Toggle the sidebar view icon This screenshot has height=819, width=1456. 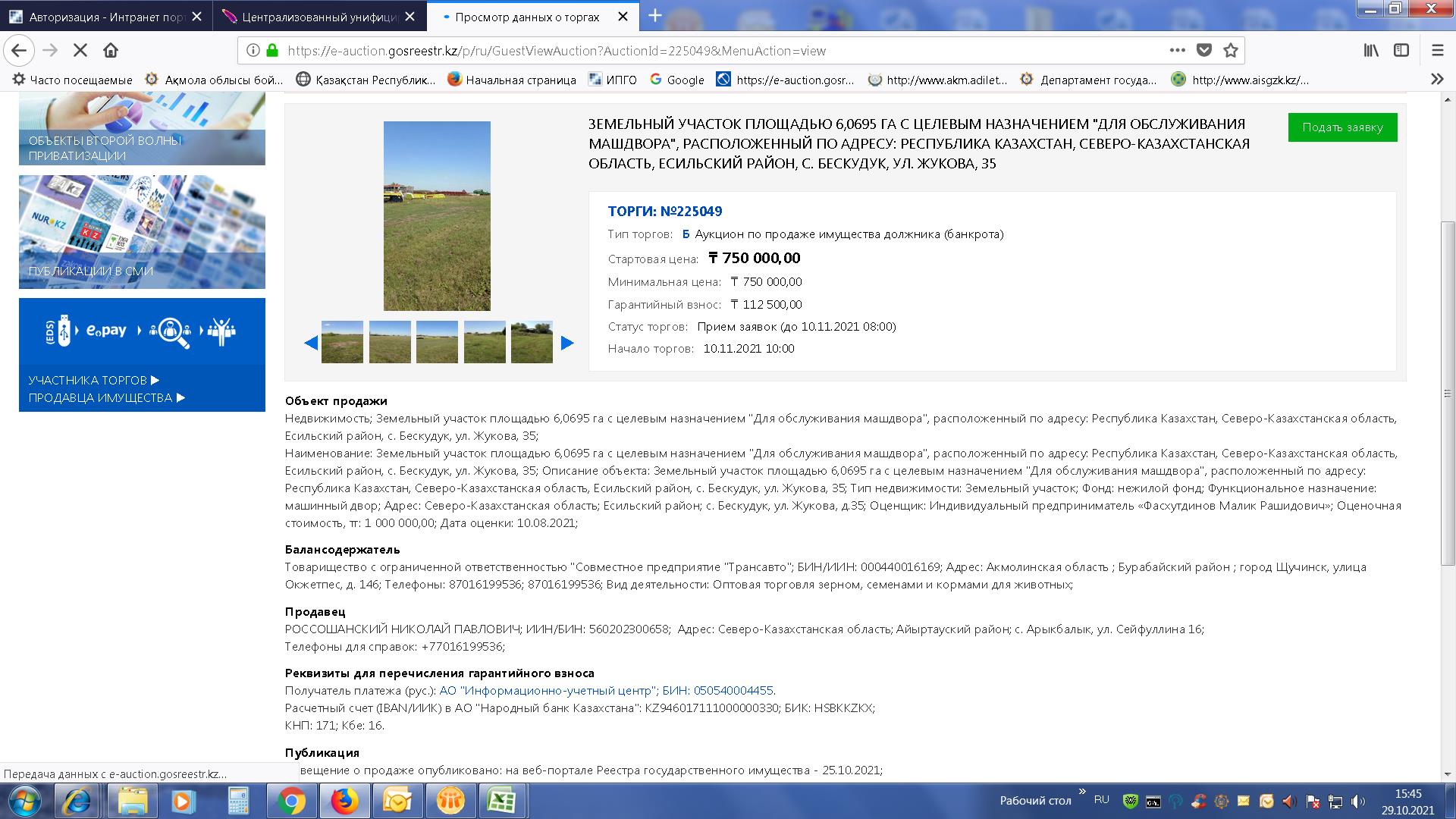(x=1401, y=51)
